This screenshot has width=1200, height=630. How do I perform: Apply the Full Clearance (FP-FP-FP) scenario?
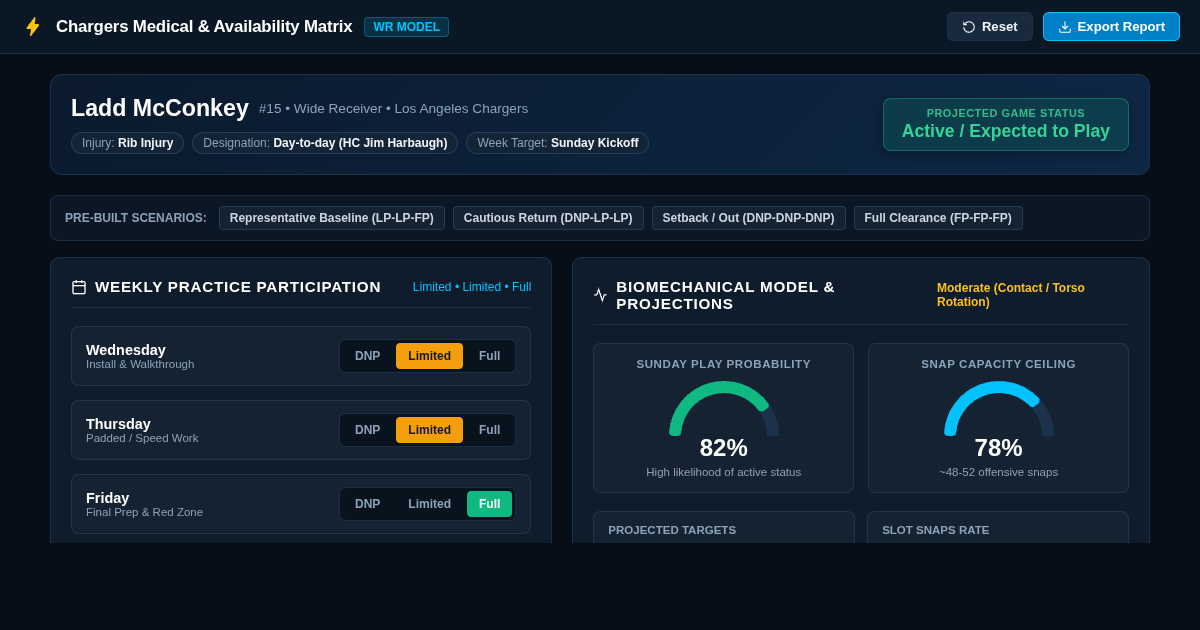[938, 218]
